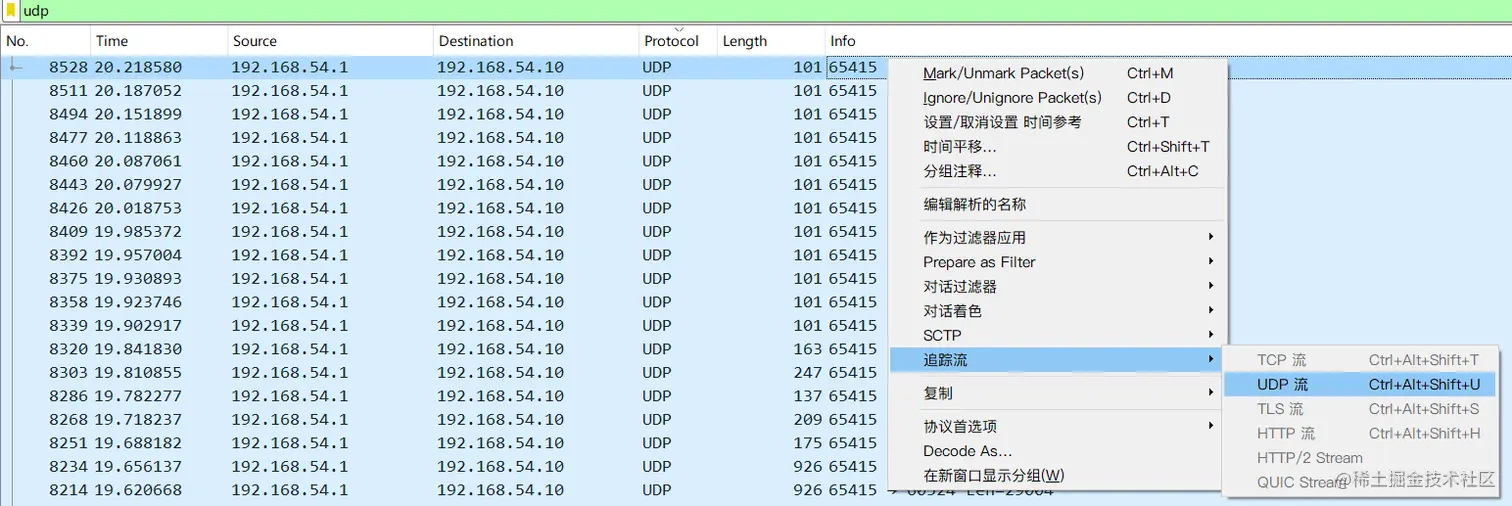Select packet number 8392 row
This screenshot has height=506, width=1512.
coord(444,255)
